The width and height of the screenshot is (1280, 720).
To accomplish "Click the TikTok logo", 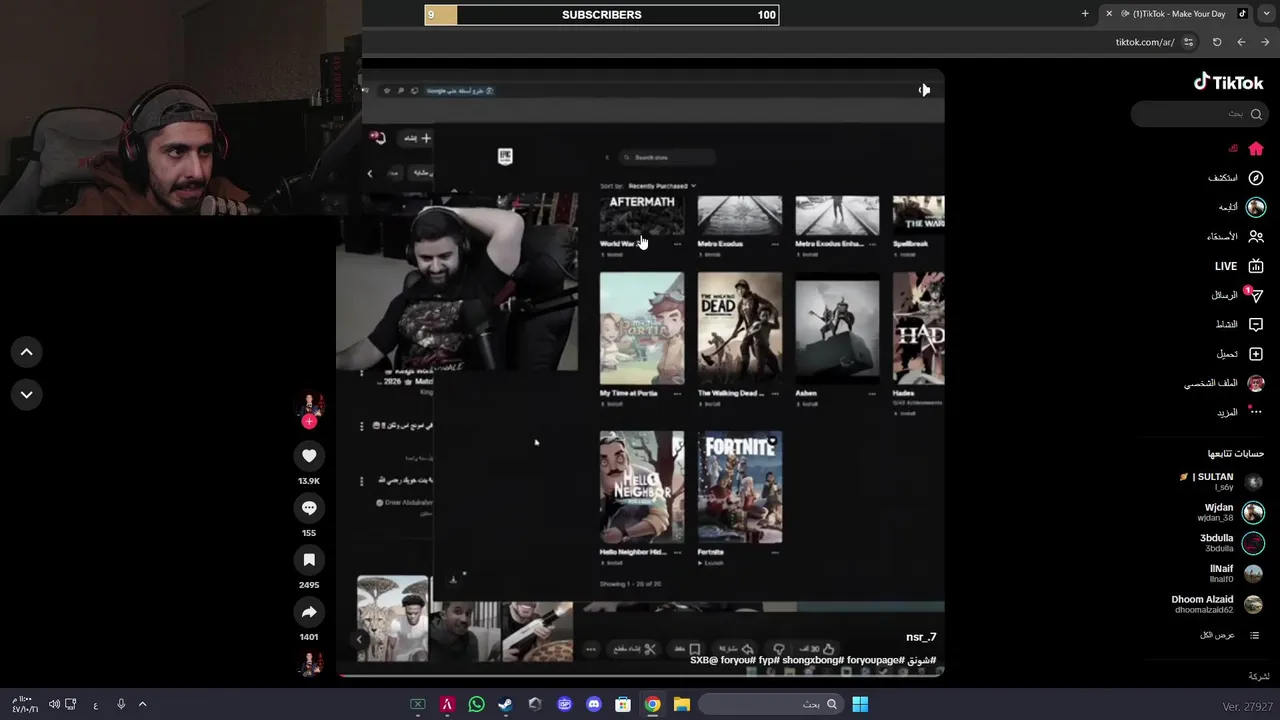I will (x=1229, y=82).
